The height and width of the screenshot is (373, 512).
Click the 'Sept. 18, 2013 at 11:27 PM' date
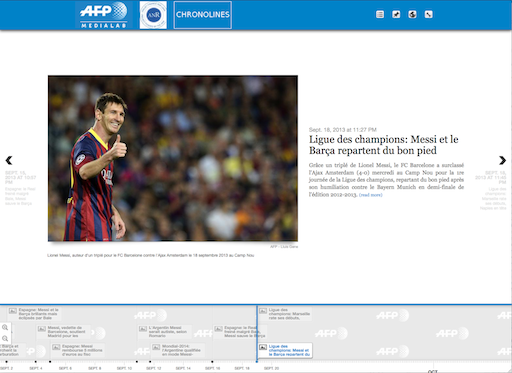[343, 130]
